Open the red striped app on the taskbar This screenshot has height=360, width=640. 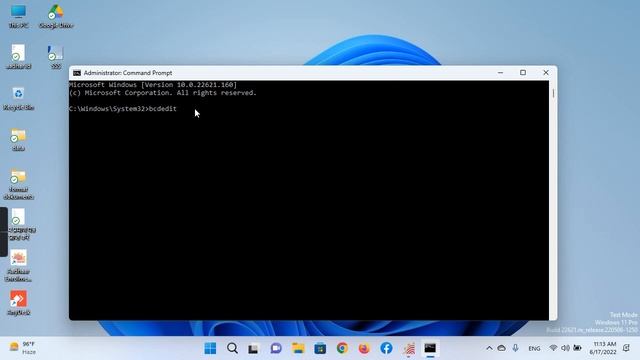click(x=409, y=348)
